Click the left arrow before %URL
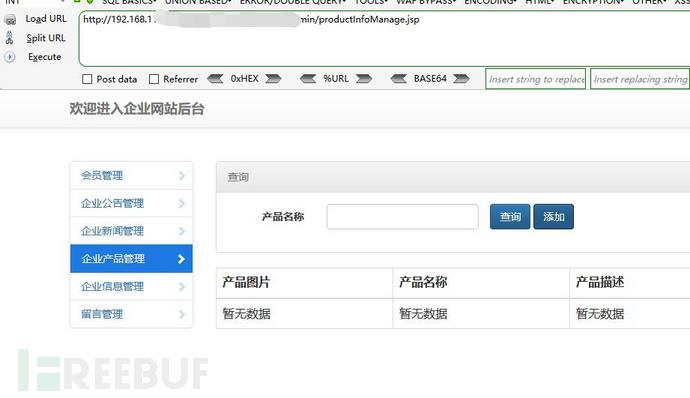Image resolution: width=690 pixels, height=398 pixels. point(308,79)
